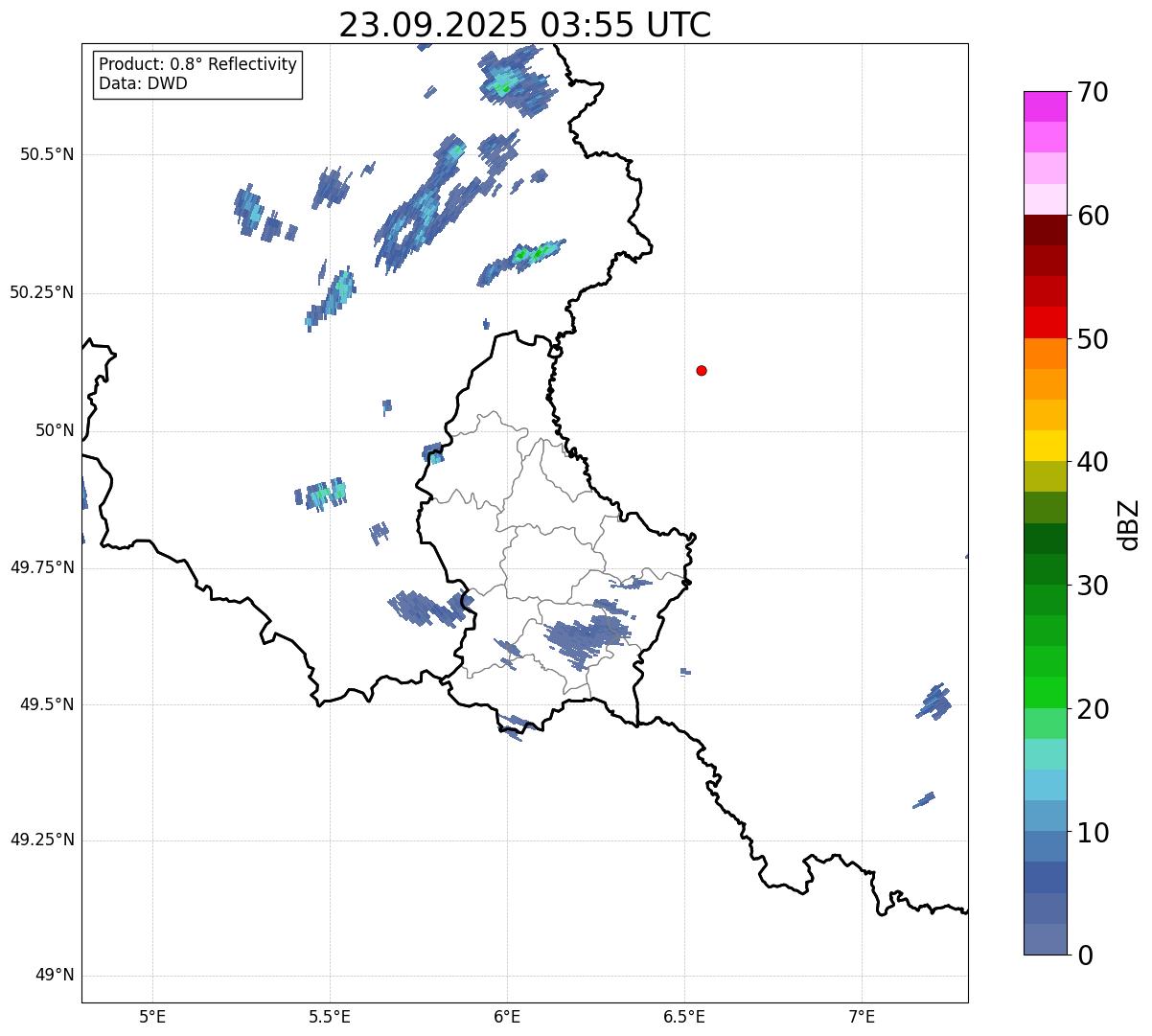This screenshot has width=1152, height=1036.
Task: Click the 'Product: 0.8° Reflectivity' label
Action: (198, 64)
